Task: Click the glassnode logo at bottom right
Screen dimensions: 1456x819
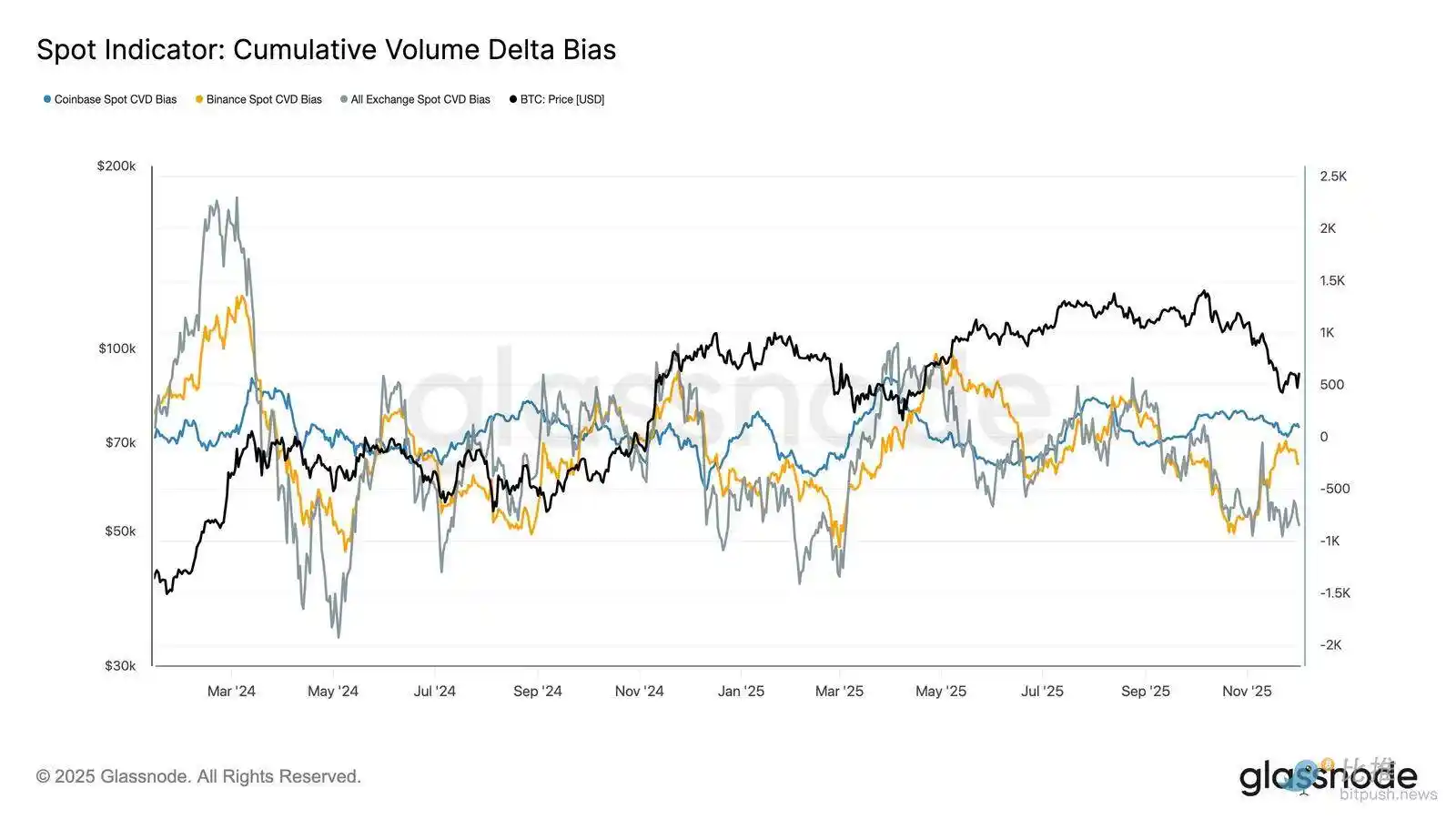Action: (1328, 777)
